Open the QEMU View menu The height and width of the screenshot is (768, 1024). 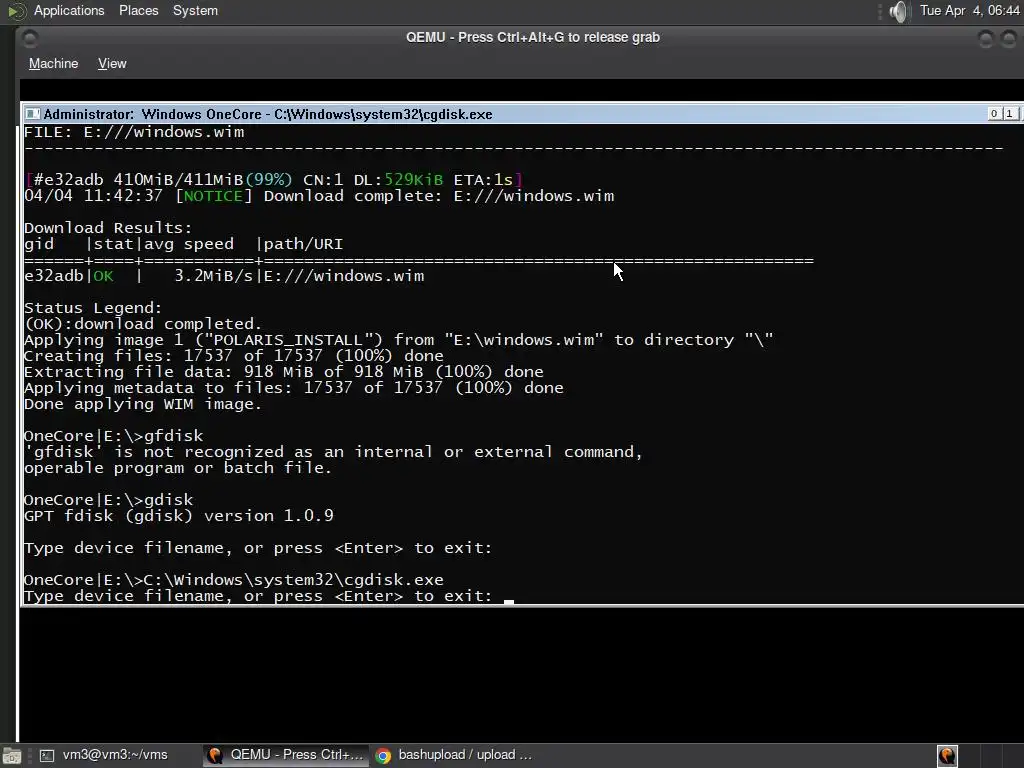pos(112,63)
